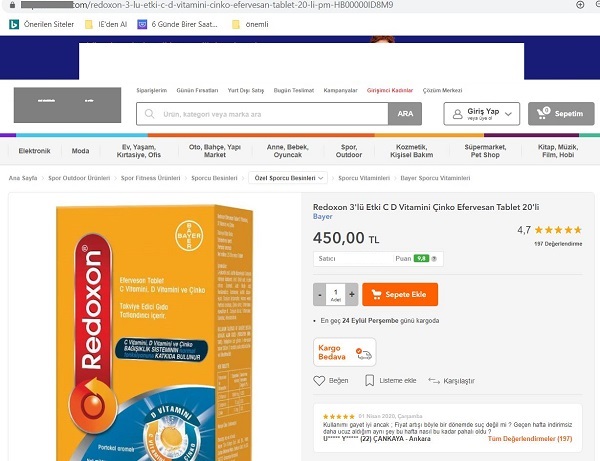Click the ARA search button
The width and height of the screenshot is (600, 461).
point(405,114)
